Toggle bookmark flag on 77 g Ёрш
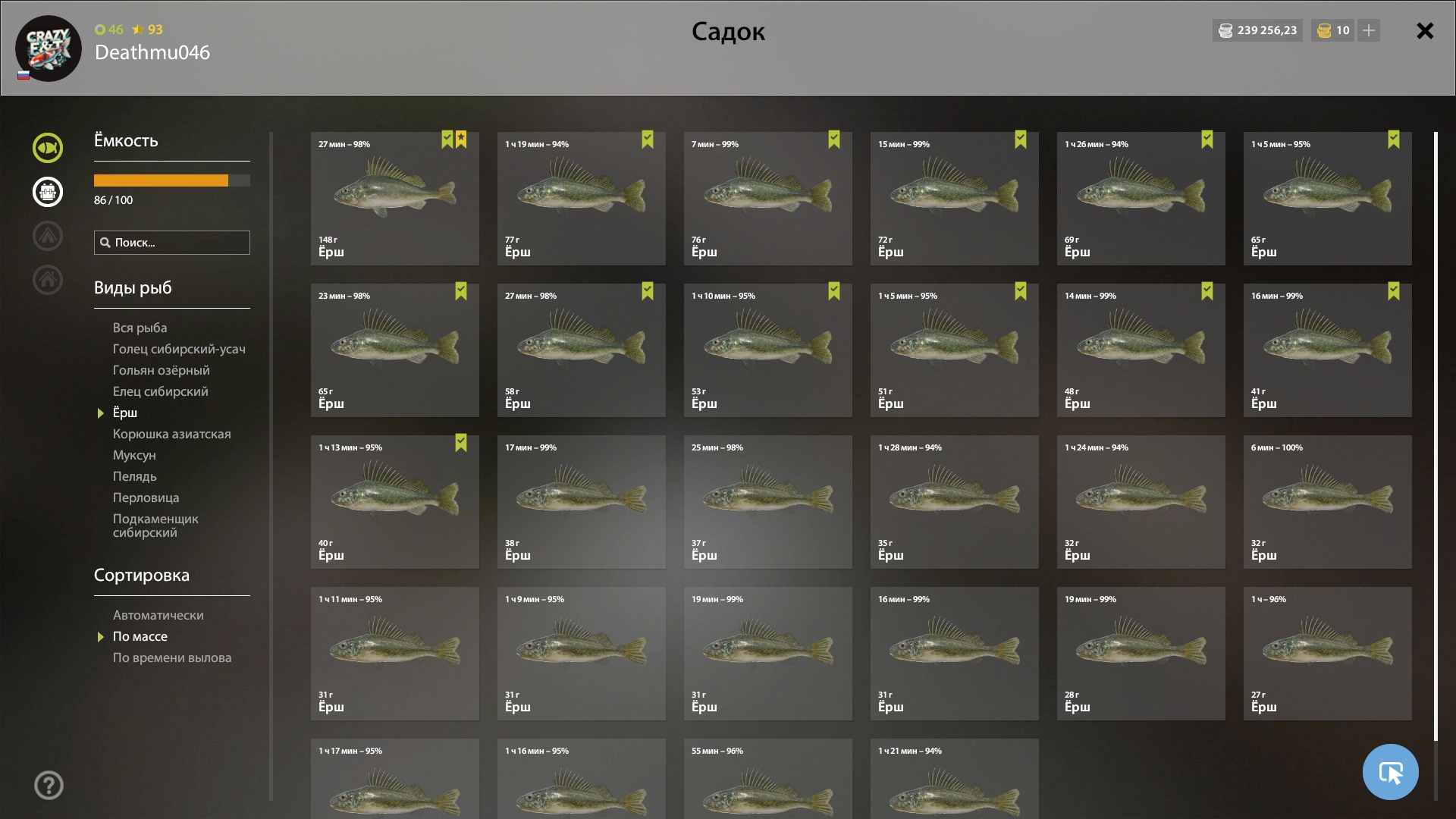 pyautogui.click(x=648, y=140)
